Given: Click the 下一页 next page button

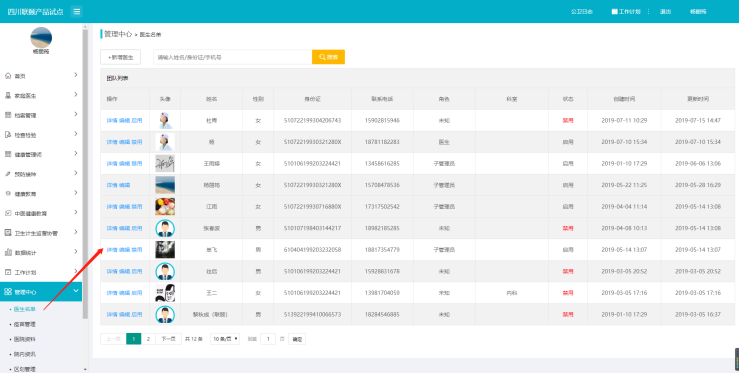Looking at the screenshot, I should [168, 339].
